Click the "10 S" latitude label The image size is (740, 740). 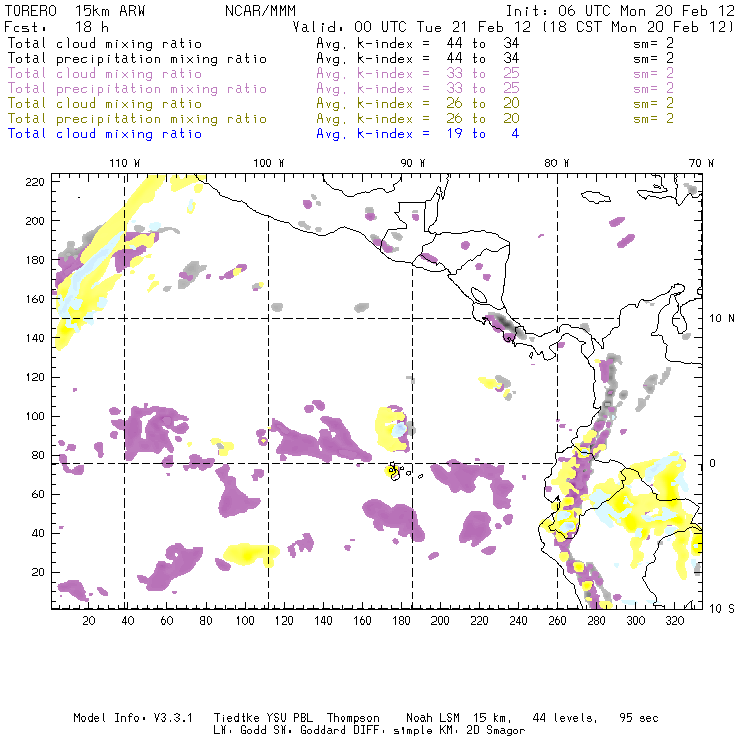[x=722, y=609]
